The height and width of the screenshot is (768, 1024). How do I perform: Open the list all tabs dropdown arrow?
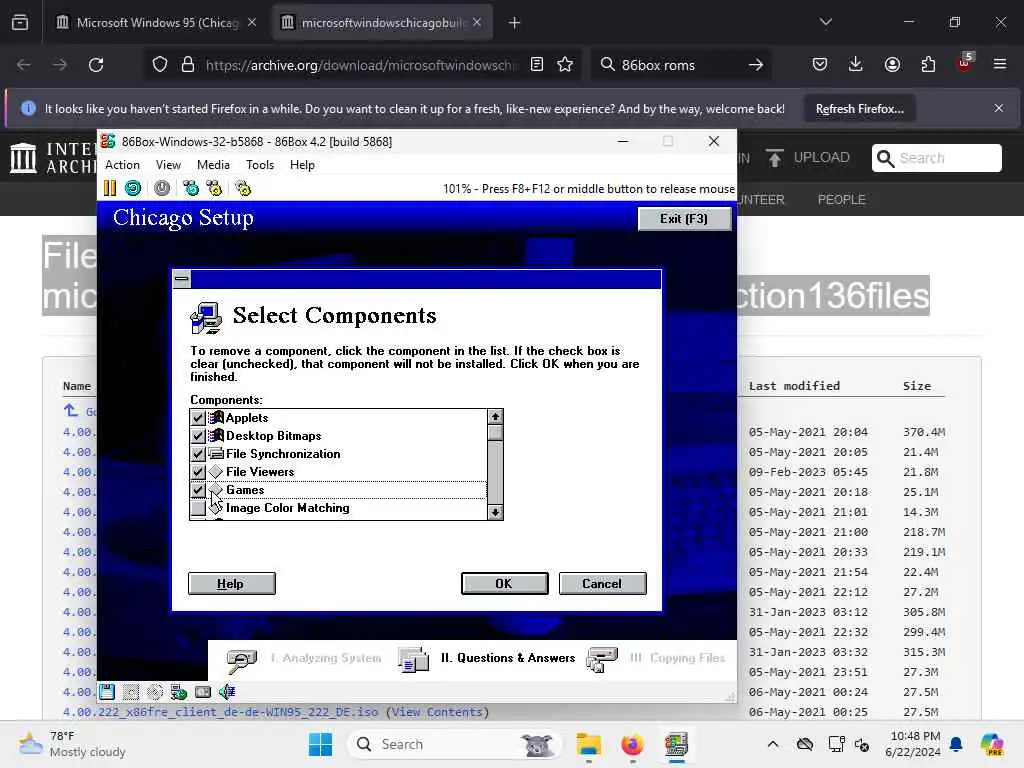pos(825,22)
